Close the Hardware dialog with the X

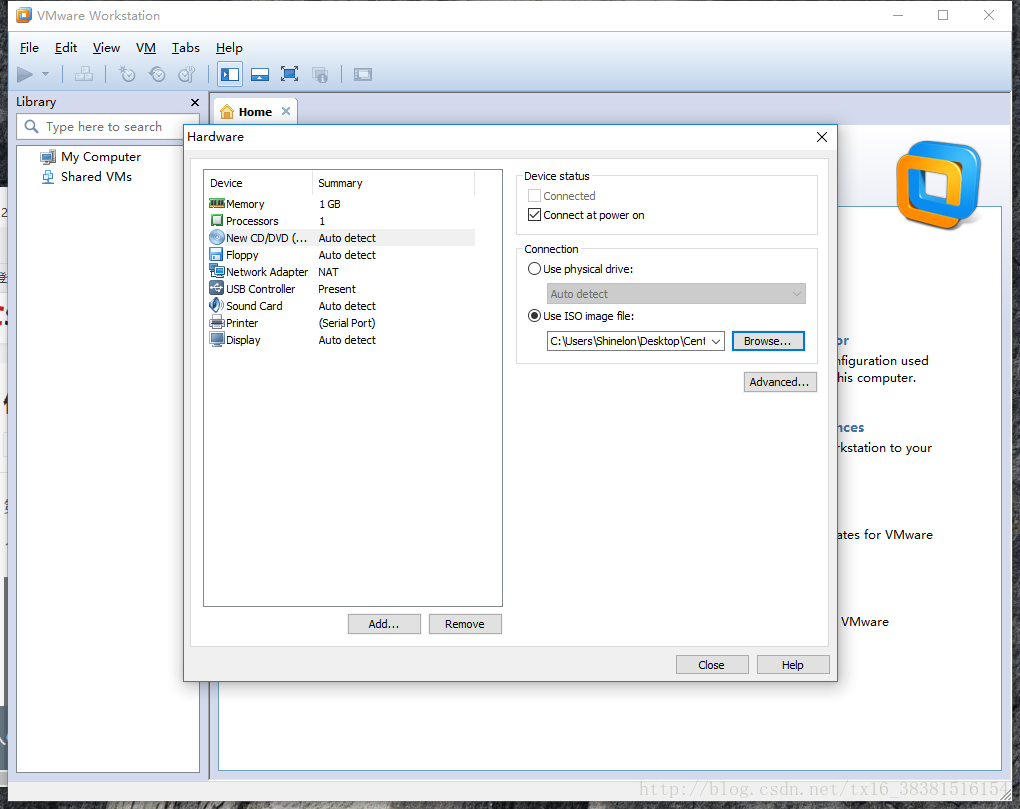pyautogui.click(x=822, y=137)
